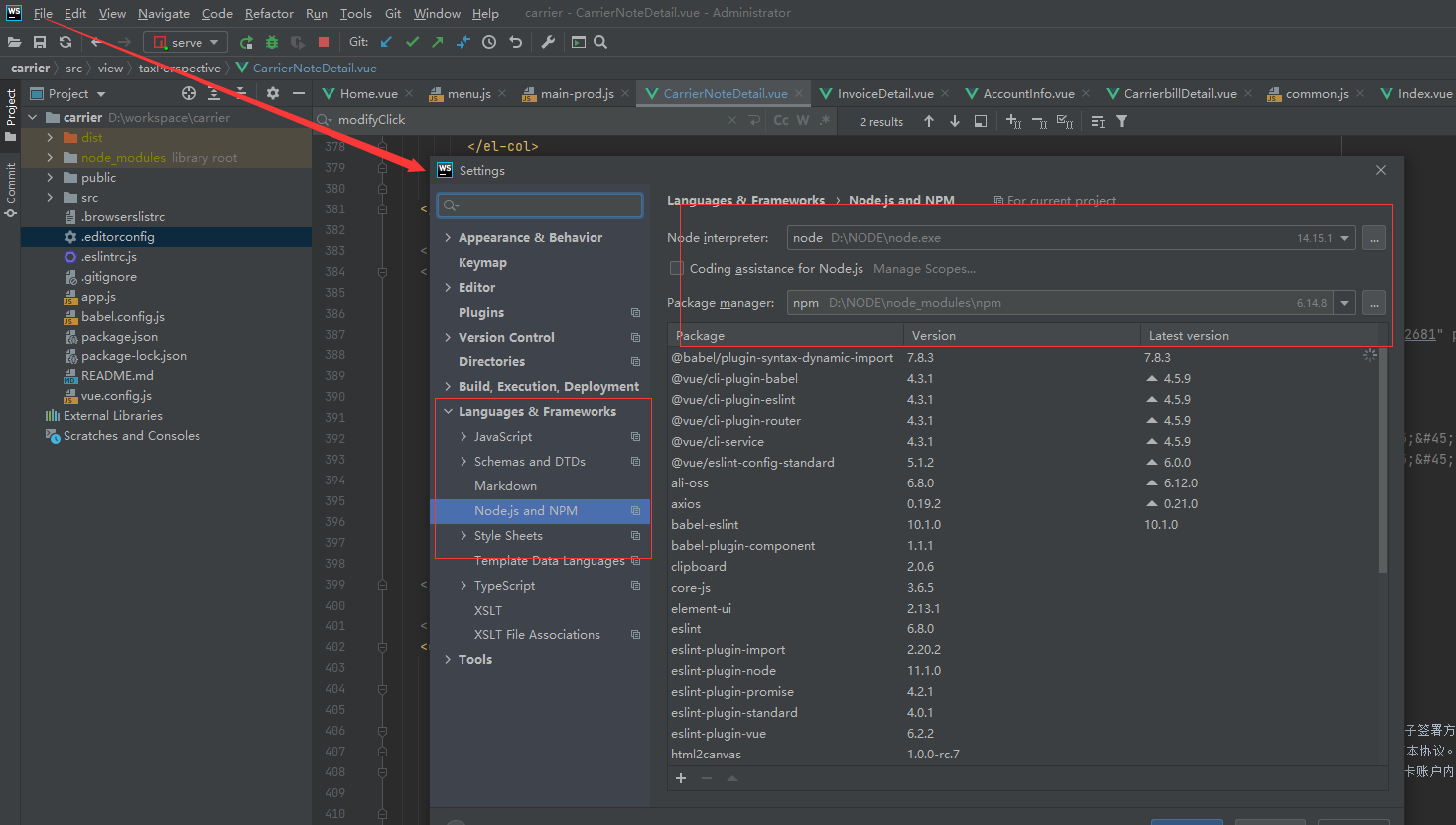The width and height of the screenshot is (1456, 825).
Task: Open the serve run configuration dropdown
Action: [186, 42]
